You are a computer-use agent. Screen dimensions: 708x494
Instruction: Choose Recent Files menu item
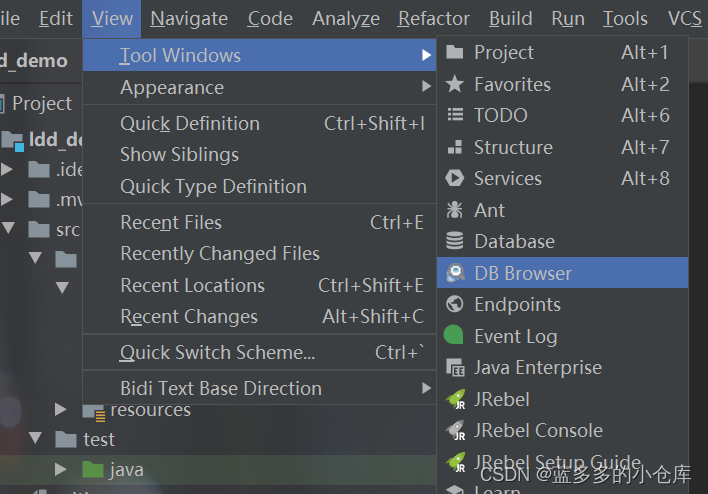point(260,223)
